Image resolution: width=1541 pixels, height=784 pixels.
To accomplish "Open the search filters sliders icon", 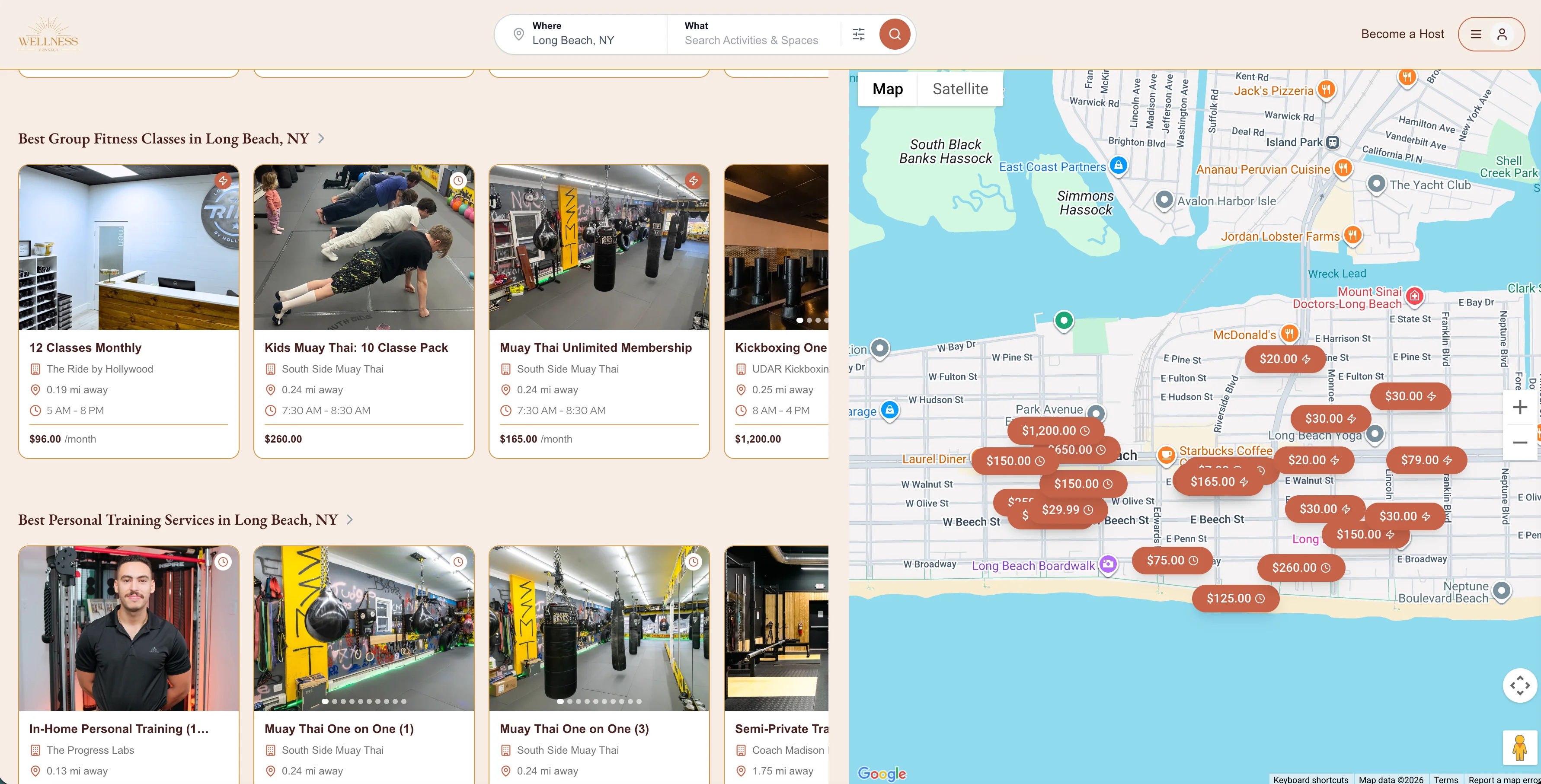I will tap(858, 34).
